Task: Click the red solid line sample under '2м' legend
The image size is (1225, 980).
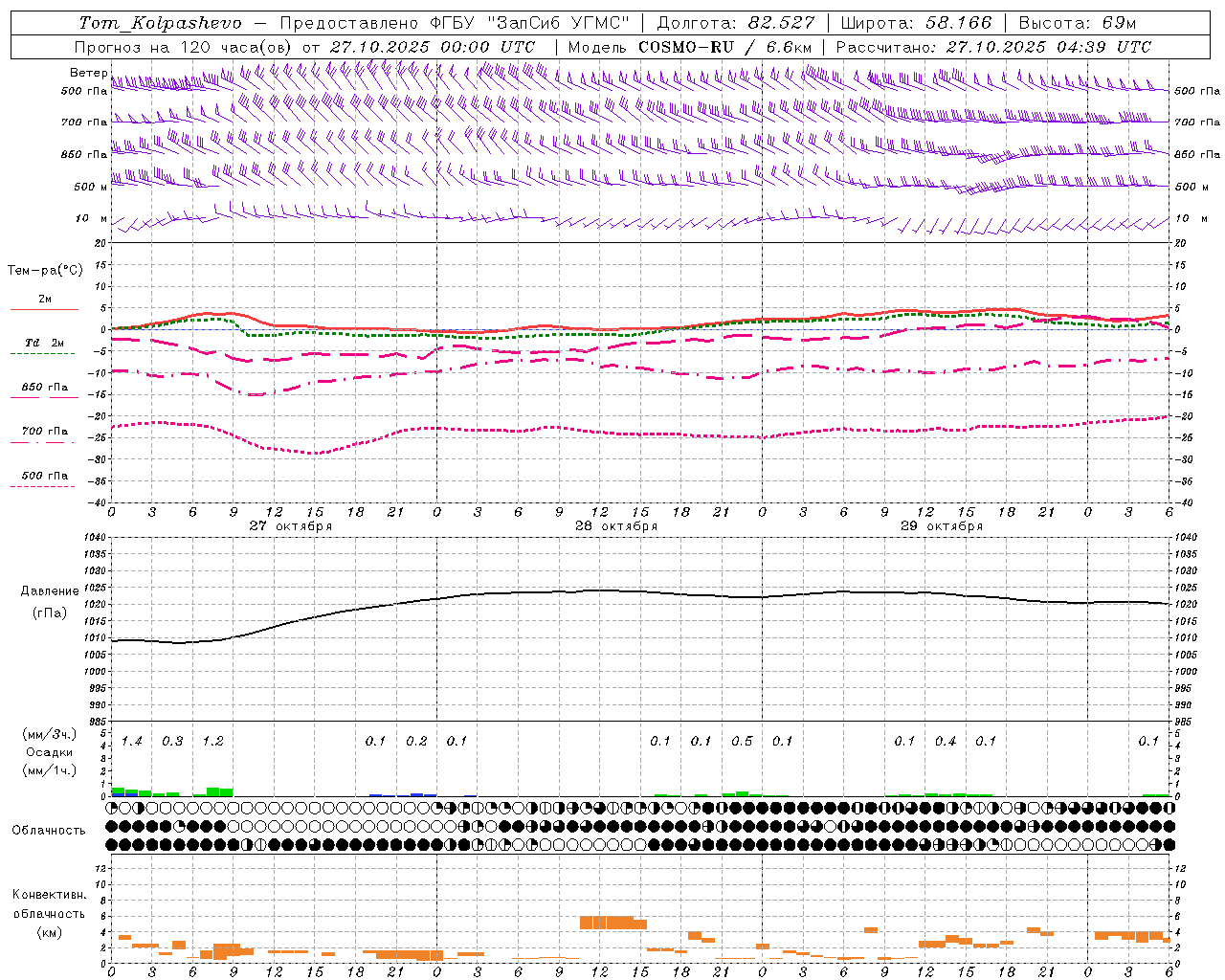Action: point(44,309)
